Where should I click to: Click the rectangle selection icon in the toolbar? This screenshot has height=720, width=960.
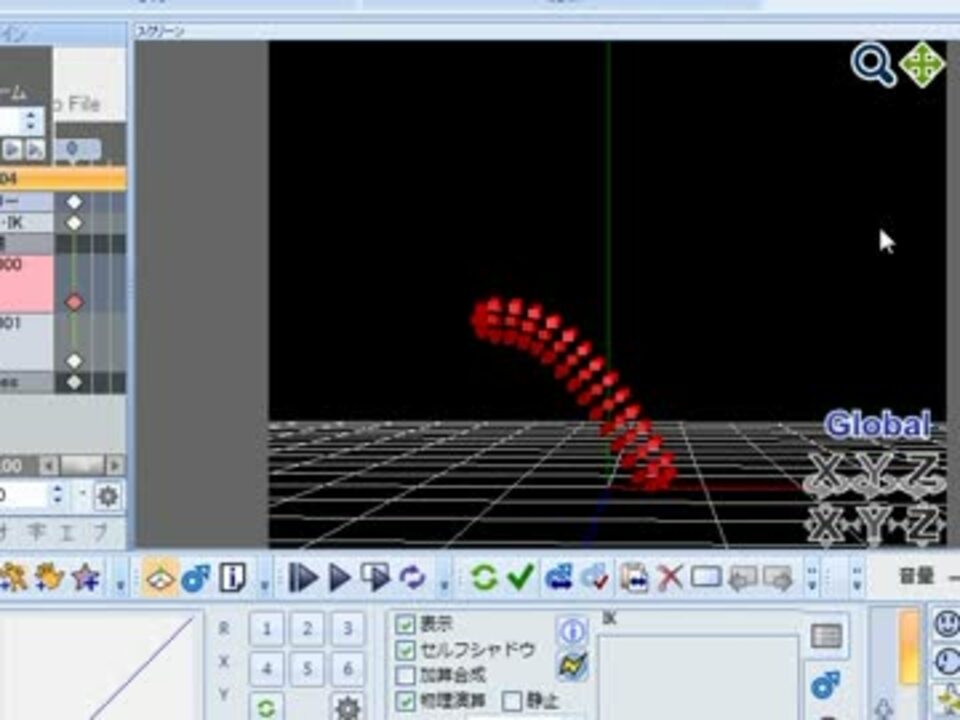(706, 577)
